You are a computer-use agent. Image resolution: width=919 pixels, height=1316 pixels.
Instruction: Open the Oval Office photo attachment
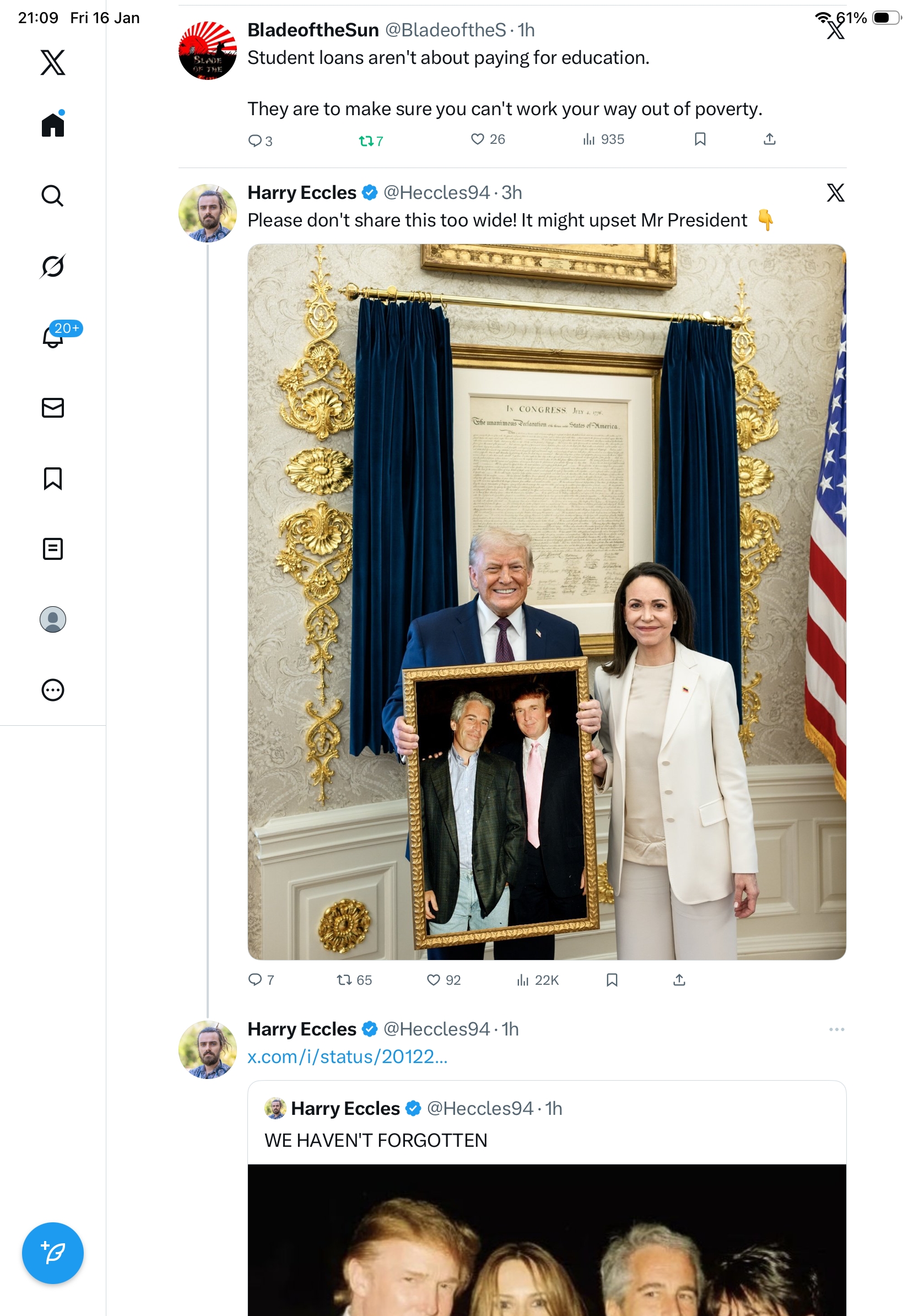(546, 601)
